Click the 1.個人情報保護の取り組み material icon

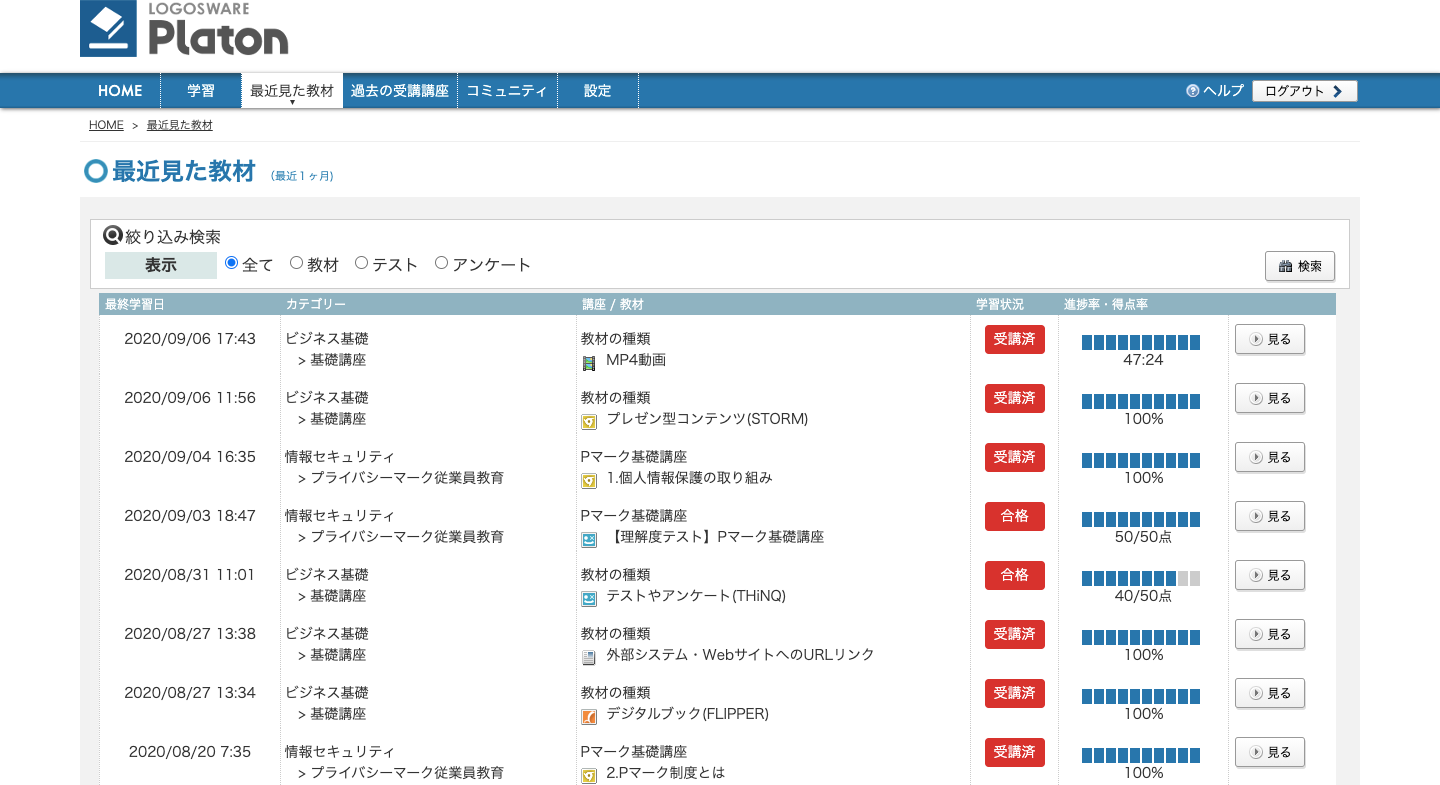589,480
